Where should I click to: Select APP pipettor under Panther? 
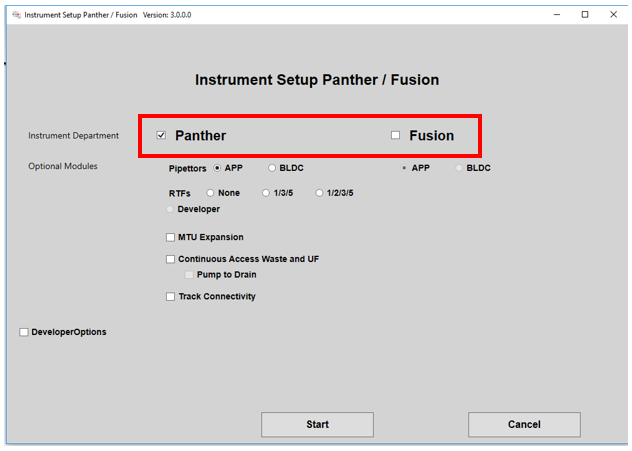pos(217,168)
